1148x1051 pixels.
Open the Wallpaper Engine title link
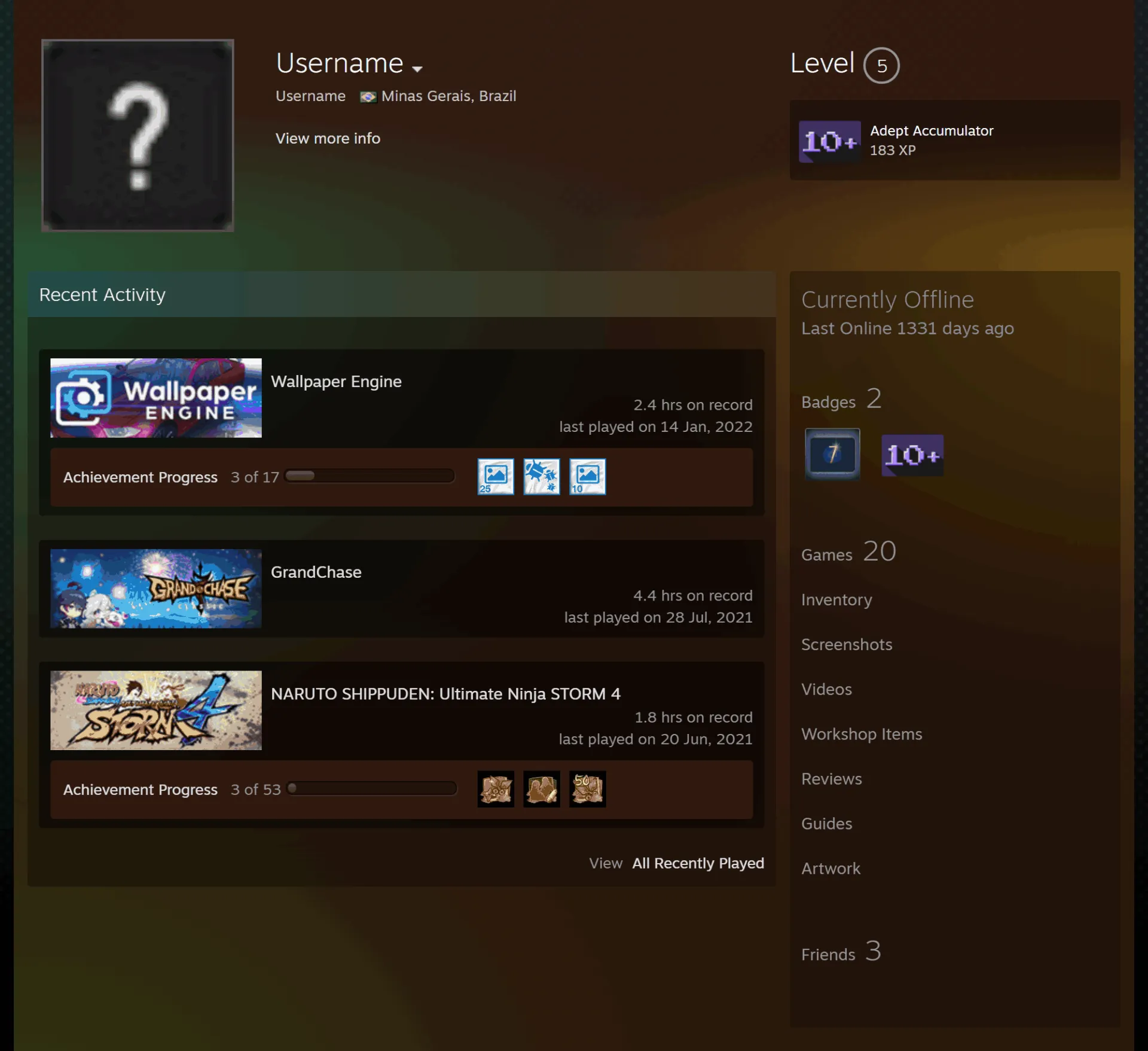(x=336, y=382)
